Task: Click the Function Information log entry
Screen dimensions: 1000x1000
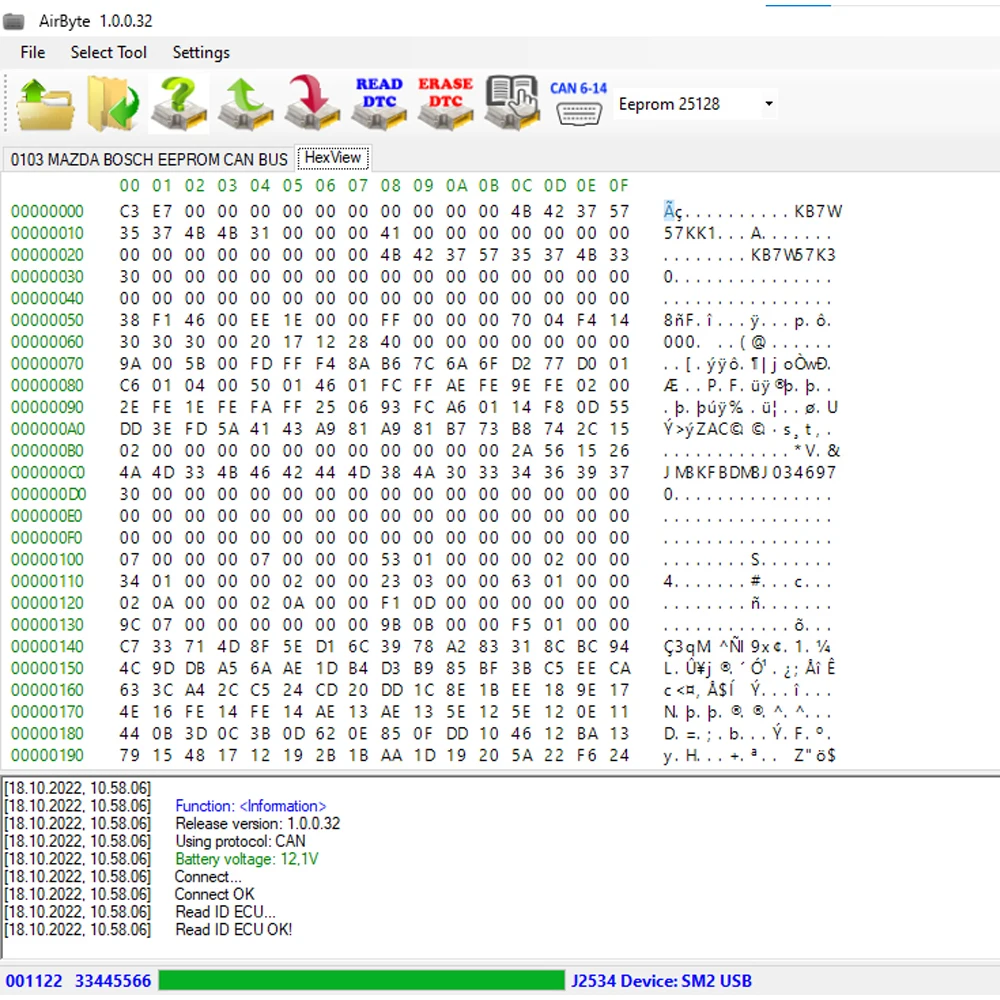Action: [250, 806]
